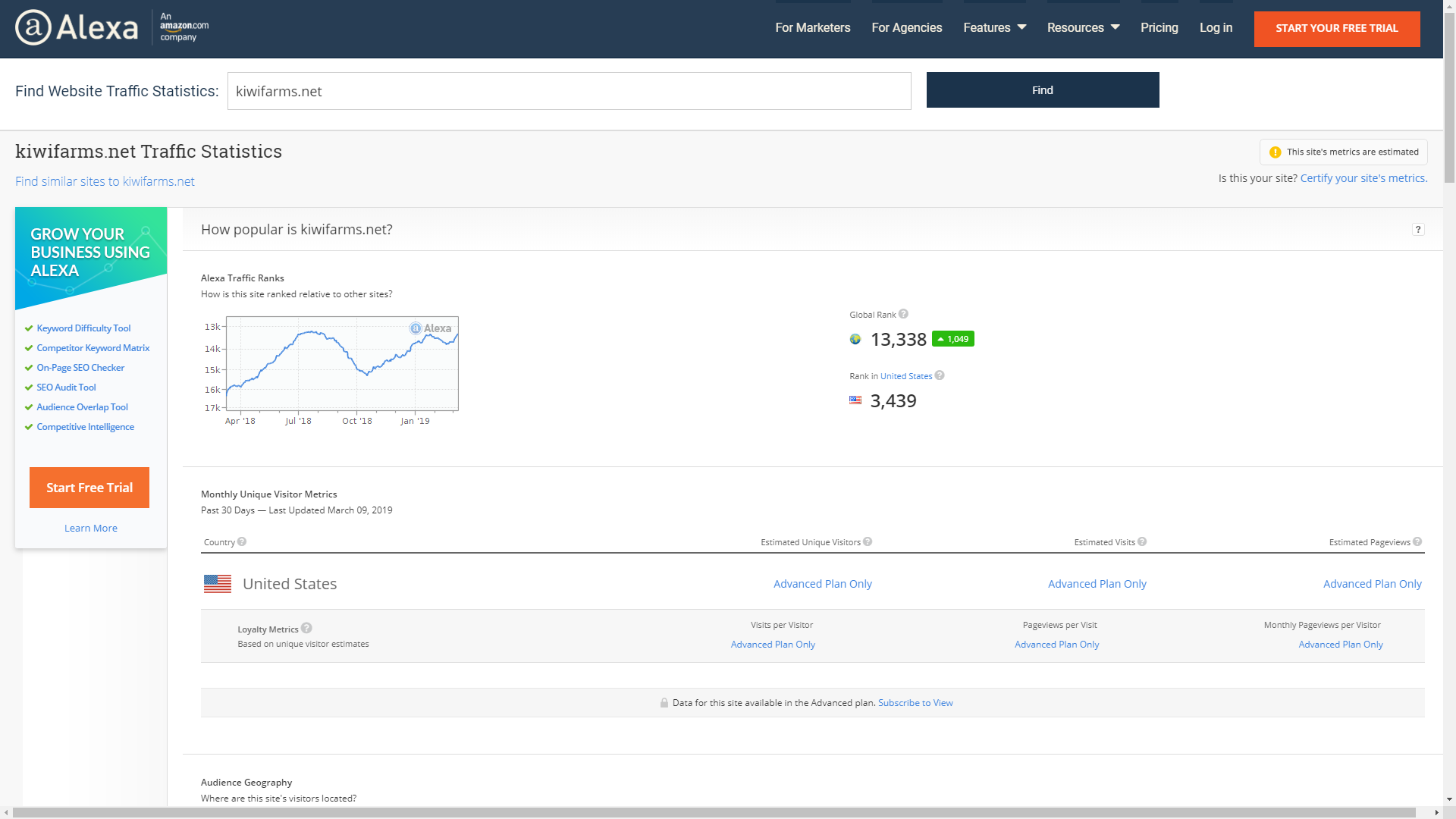
Task: Click Advanced Plan Only under Monthly Pageviews per Visitor
Action: tap(1341, 645)
